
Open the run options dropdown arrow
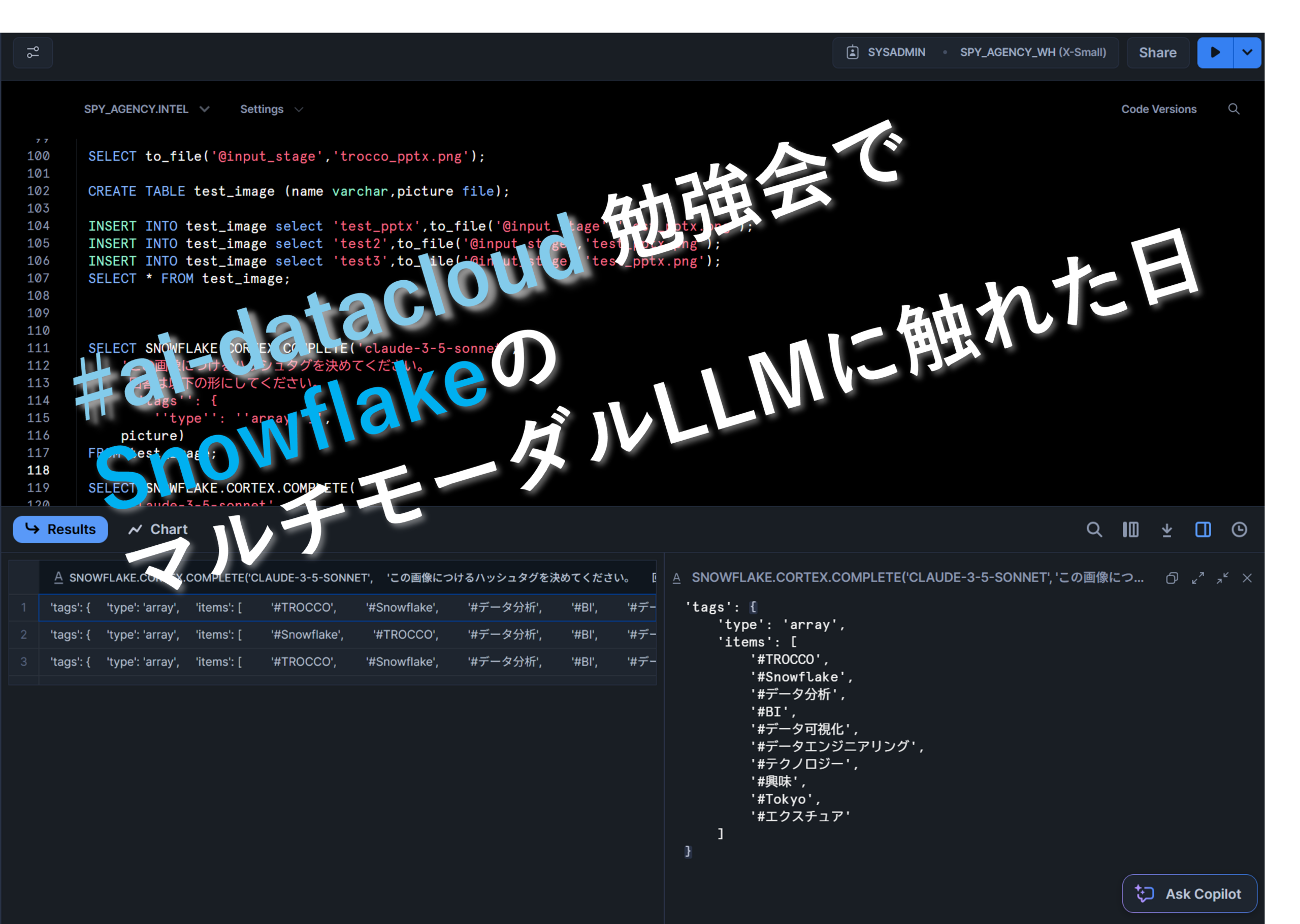point(1247,52)
